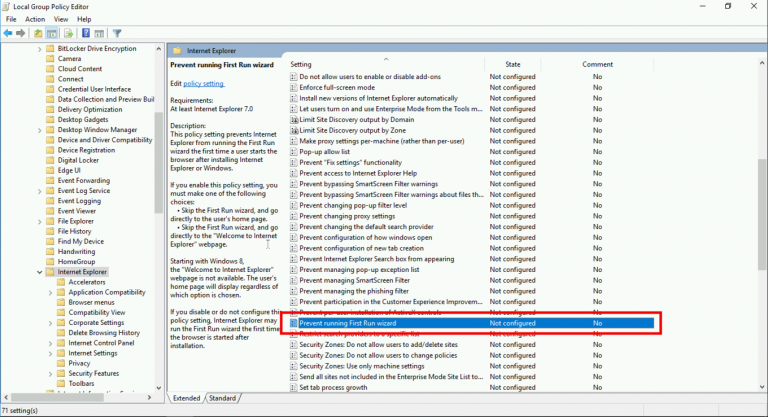The height and width of the screenshot is (417, 768).
Task: Click the Edge UI folder icon
Action: 50,171
